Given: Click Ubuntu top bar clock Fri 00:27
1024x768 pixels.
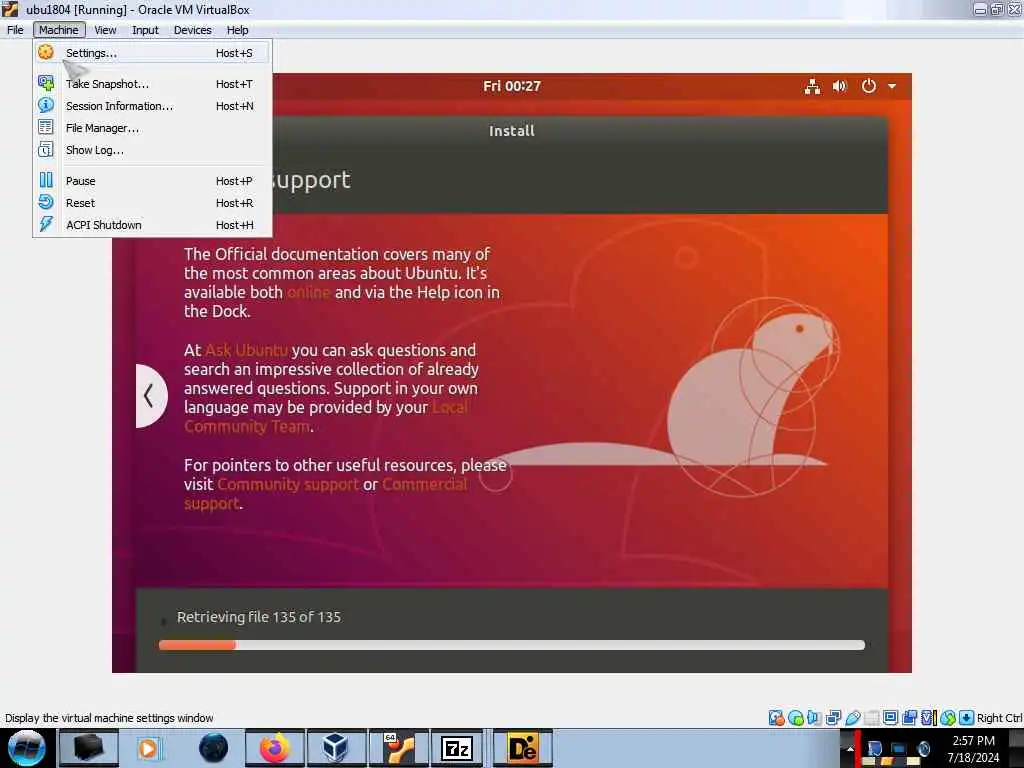Looking at the screenshot, I should pos(512,86).
